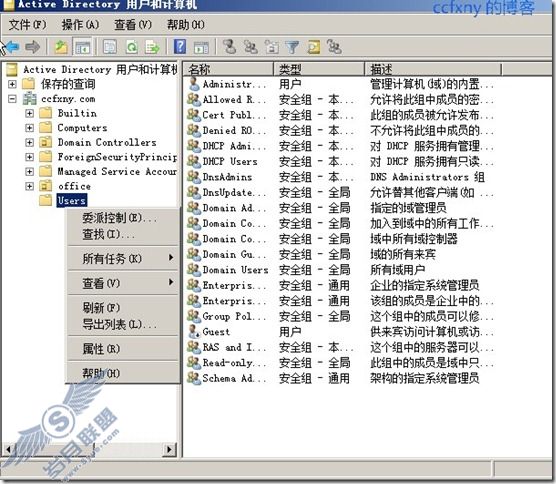Expand the Builtin node
This screenshot has height=484, width=556.
click(30, 113)
